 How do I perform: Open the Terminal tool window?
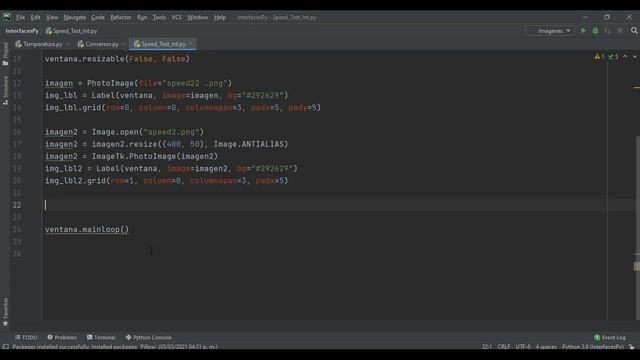(x=101, y=338)
